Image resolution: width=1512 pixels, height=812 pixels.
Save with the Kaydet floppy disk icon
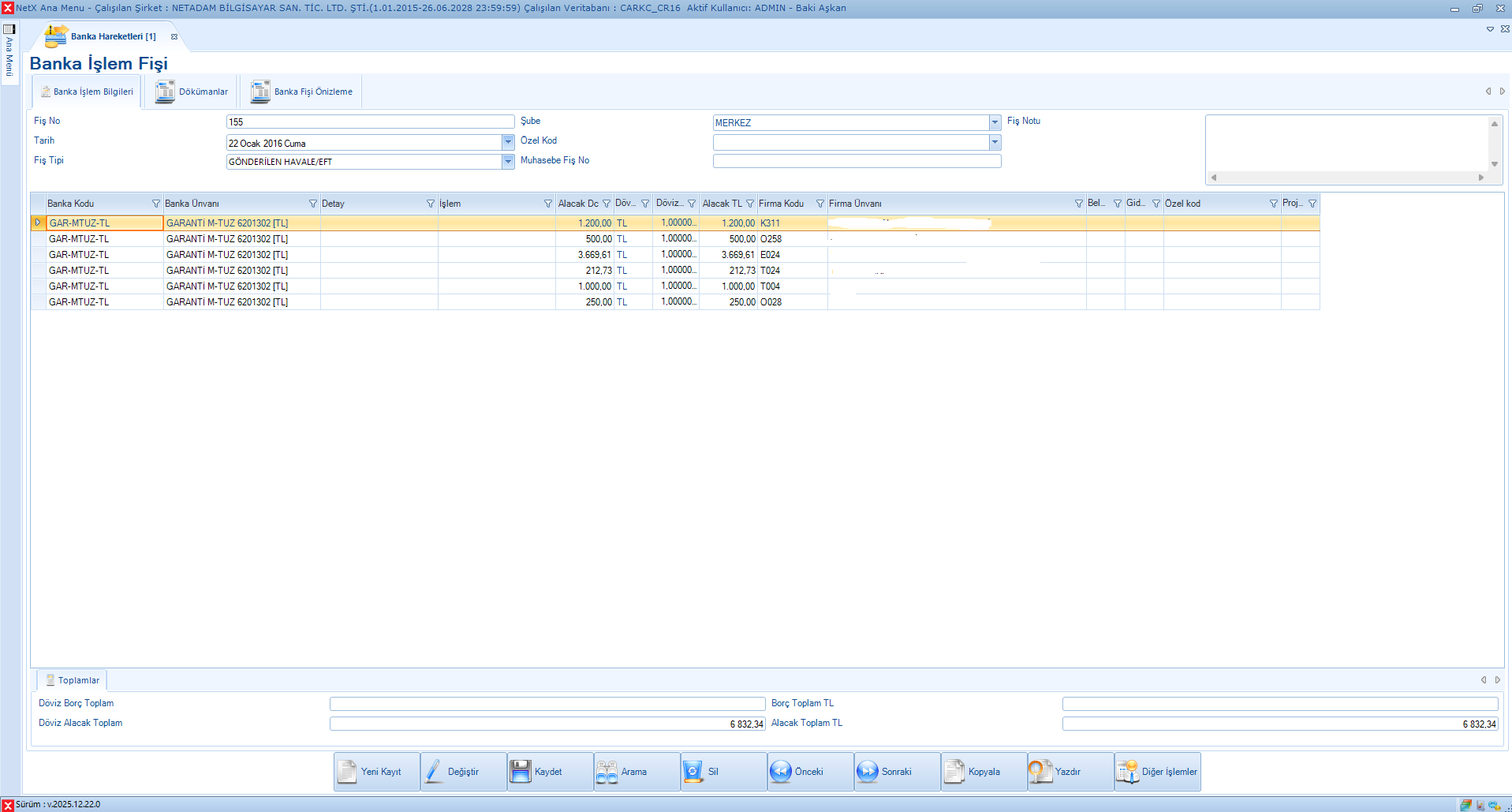521,772
